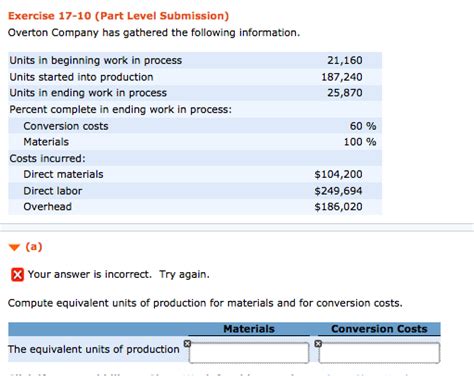
Task: Click the value "187,240" units started
Action: [342, 77]
